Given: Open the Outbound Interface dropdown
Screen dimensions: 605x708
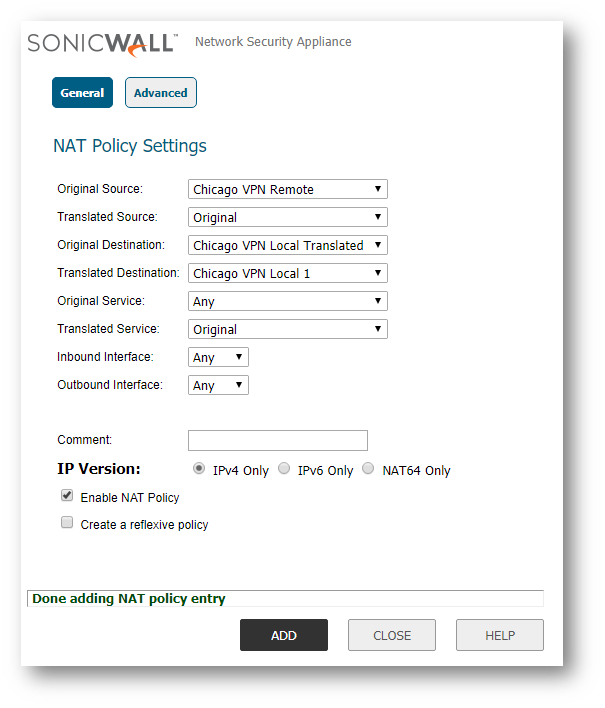Looking at the screenshot, I should tap(218, 385).
